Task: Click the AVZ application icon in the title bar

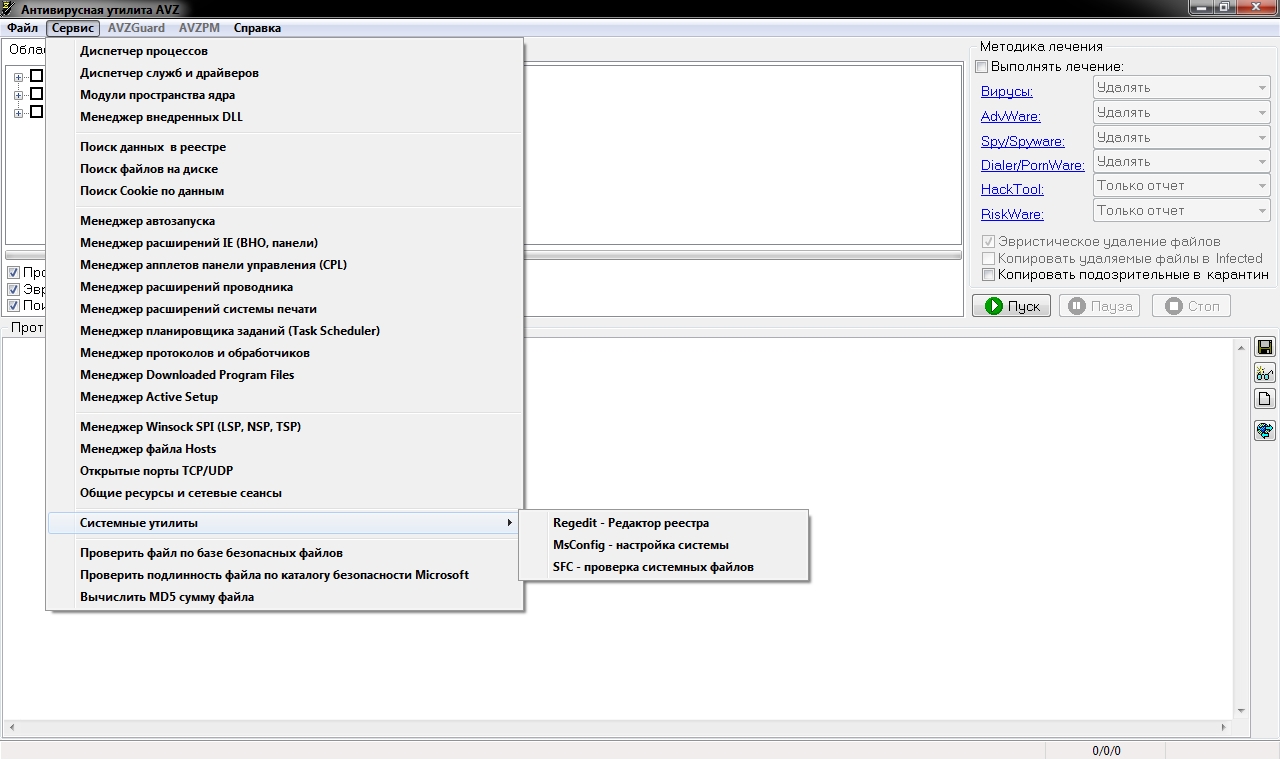Action: coord(9,8)
